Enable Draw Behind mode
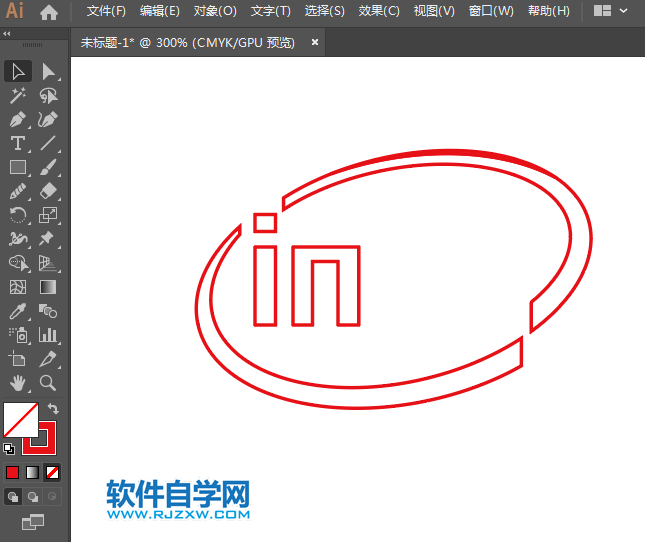This screenshot has width=645, height=542. click(x=32, y=496)
